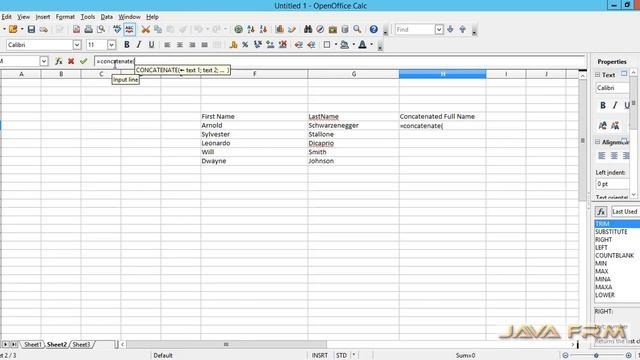Select the cell containing Schwarzenegger
The height and width of the screenshot is (360, 640).
(353, 125)
